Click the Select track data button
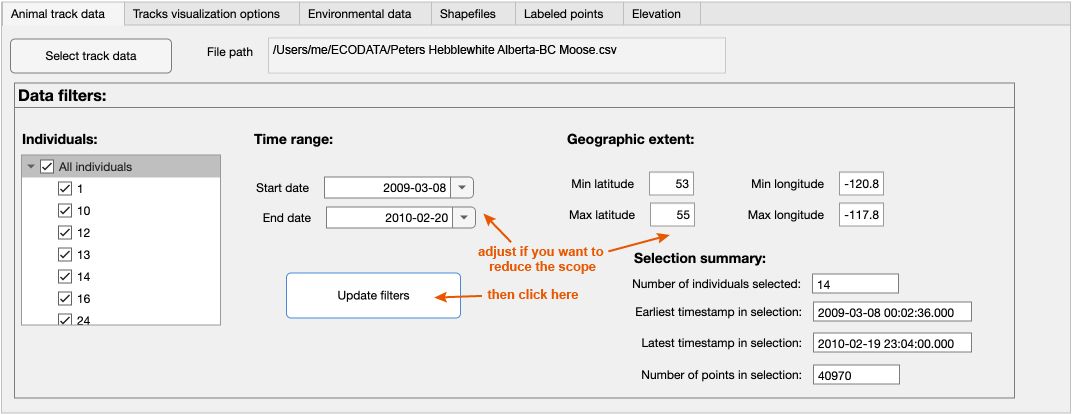The image size is (1073, 415). click(x=91, y=56)
